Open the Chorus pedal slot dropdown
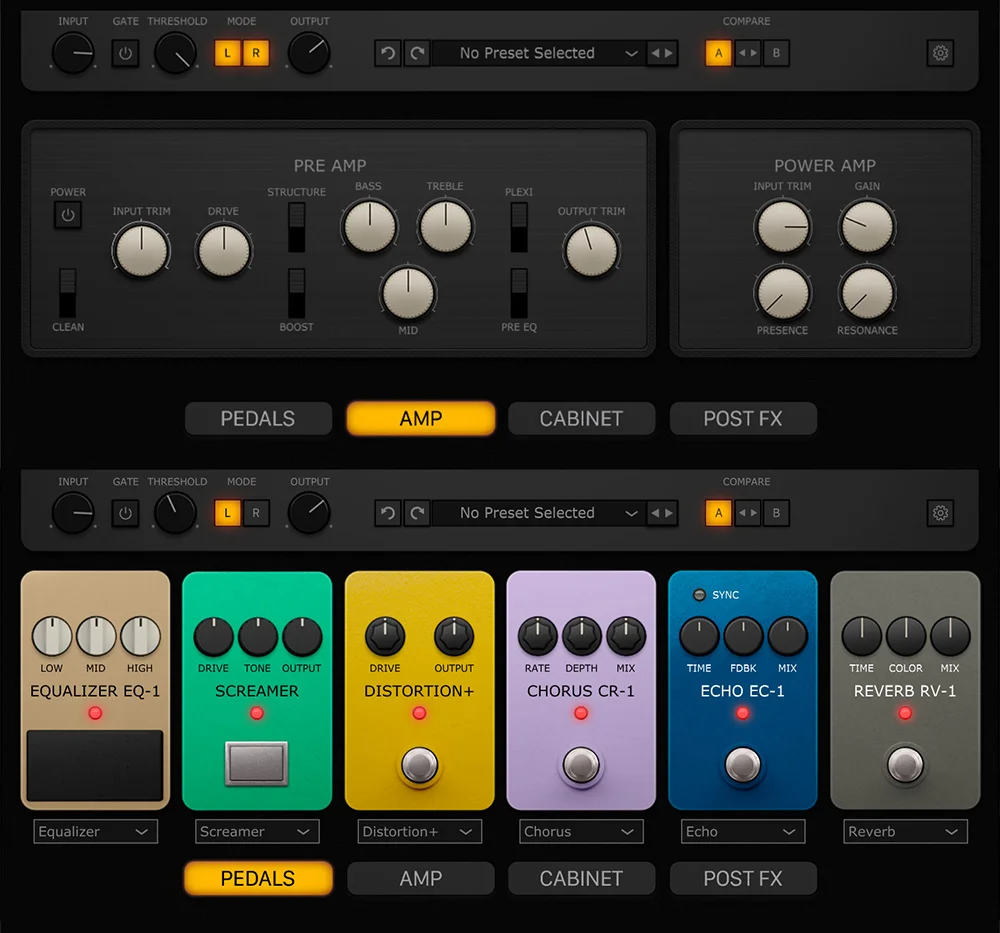 point(581,832)
